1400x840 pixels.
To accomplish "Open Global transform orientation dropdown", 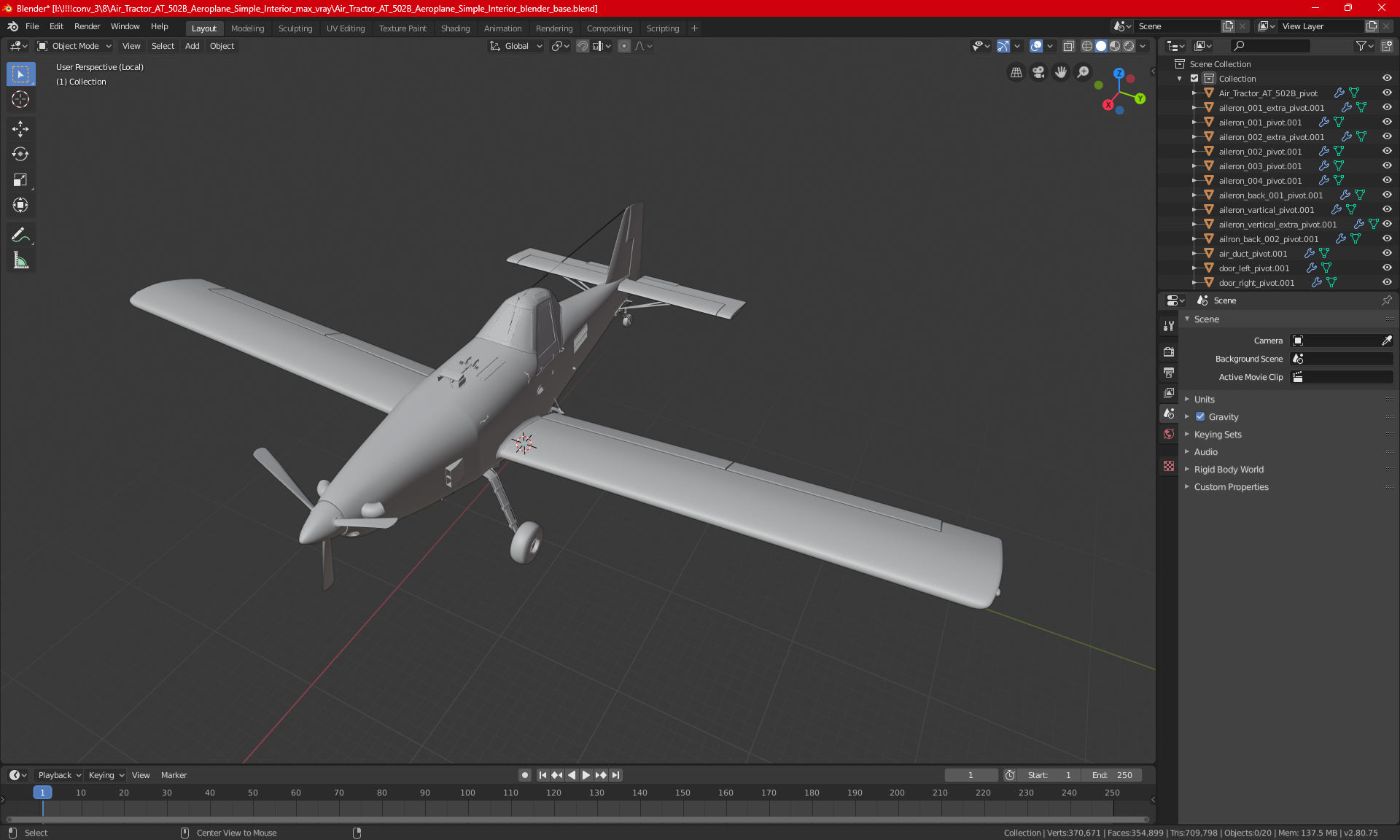I will pyautogui.click(x=516, y=46).
